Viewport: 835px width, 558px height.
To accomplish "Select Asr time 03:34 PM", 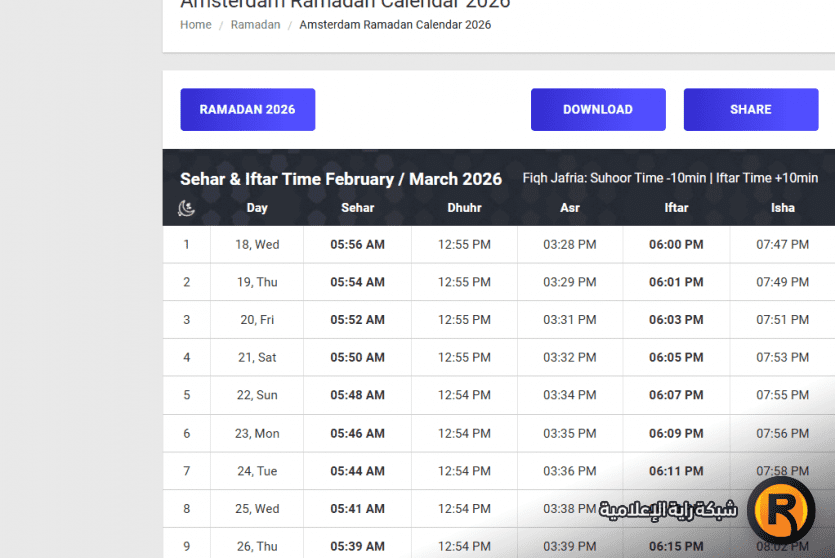I will (569, 396).
